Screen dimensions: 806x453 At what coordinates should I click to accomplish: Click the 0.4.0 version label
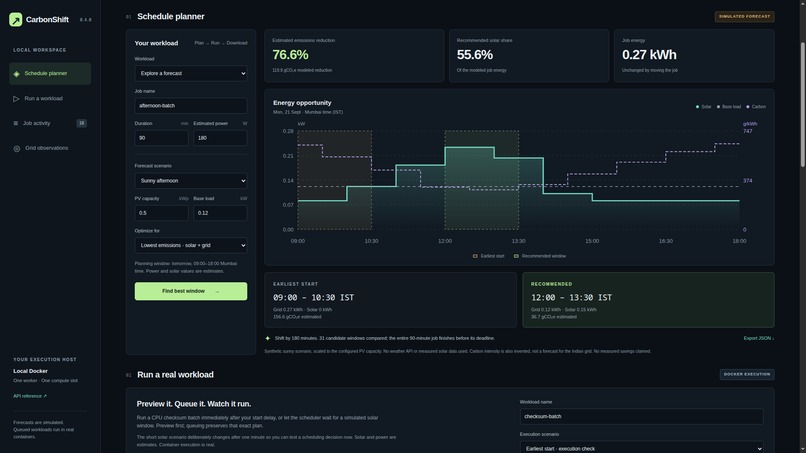click(85, 20)
